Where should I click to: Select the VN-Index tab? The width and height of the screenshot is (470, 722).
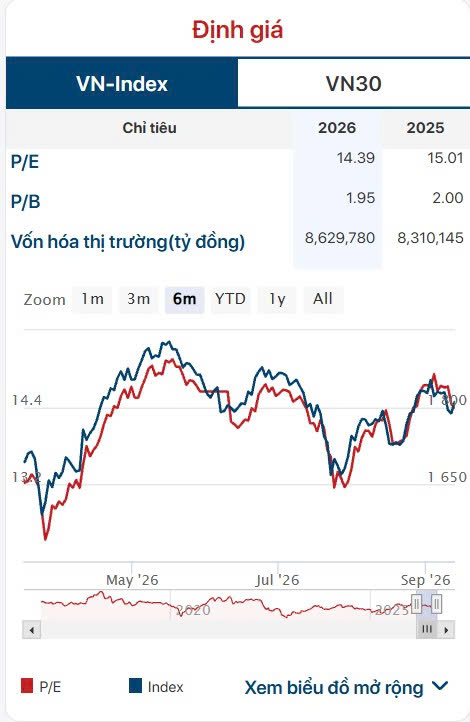[122, 83]
